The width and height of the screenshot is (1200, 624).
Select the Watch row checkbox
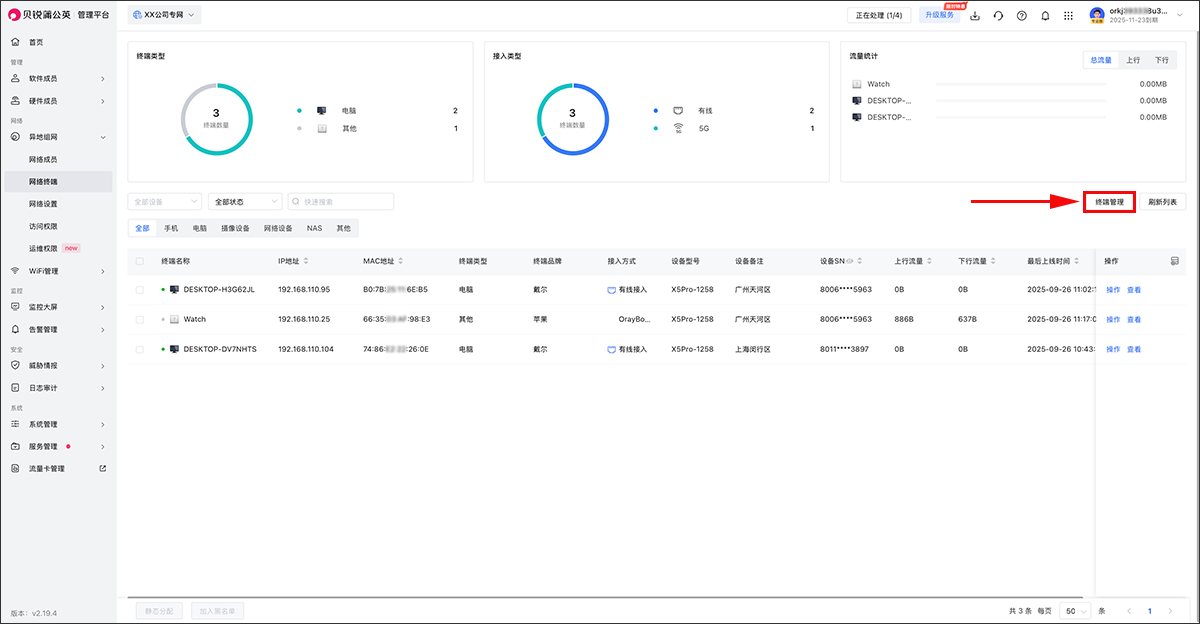(140, 319)
